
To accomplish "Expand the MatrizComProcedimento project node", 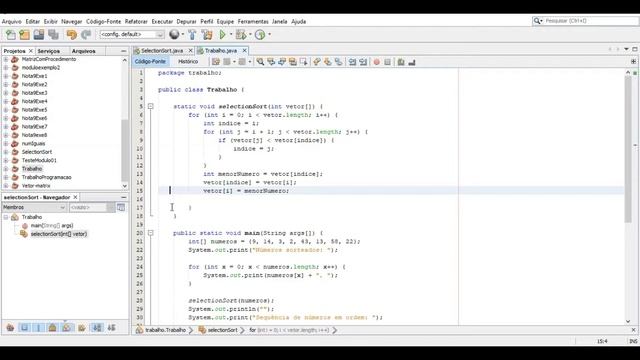I will tap(6, 60).
